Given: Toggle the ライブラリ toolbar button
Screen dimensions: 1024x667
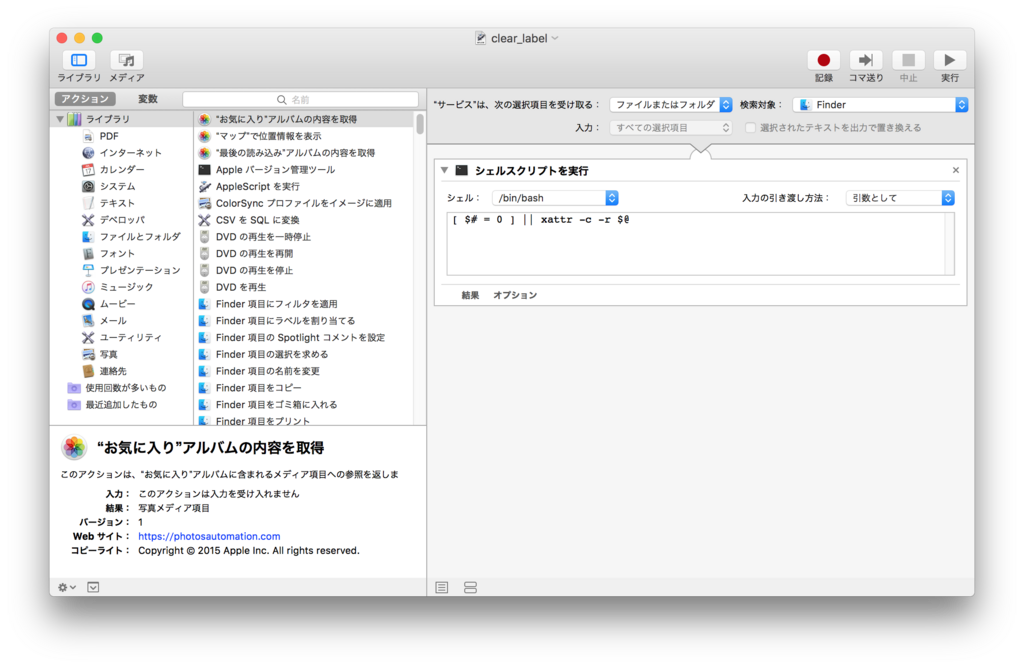Looking at the screenshot, I should click(79, 61).
